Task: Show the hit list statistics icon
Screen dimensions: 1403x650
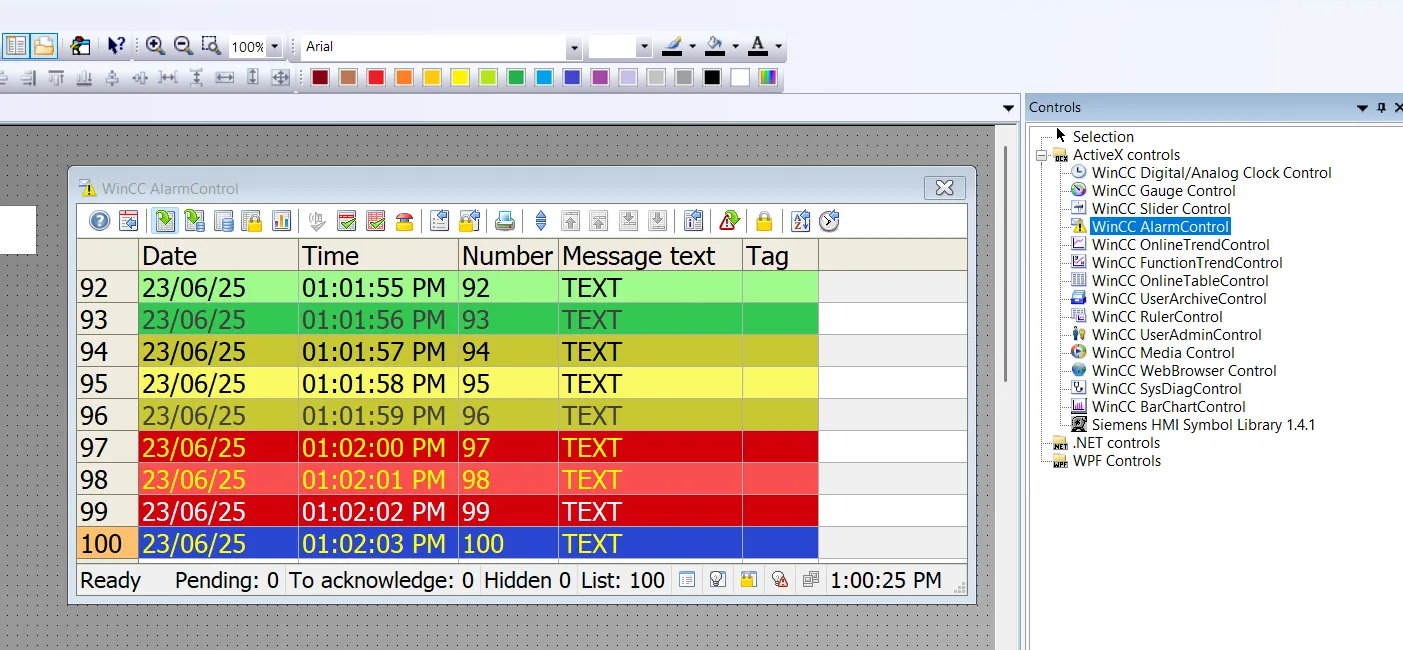Action: click(281, 221)
